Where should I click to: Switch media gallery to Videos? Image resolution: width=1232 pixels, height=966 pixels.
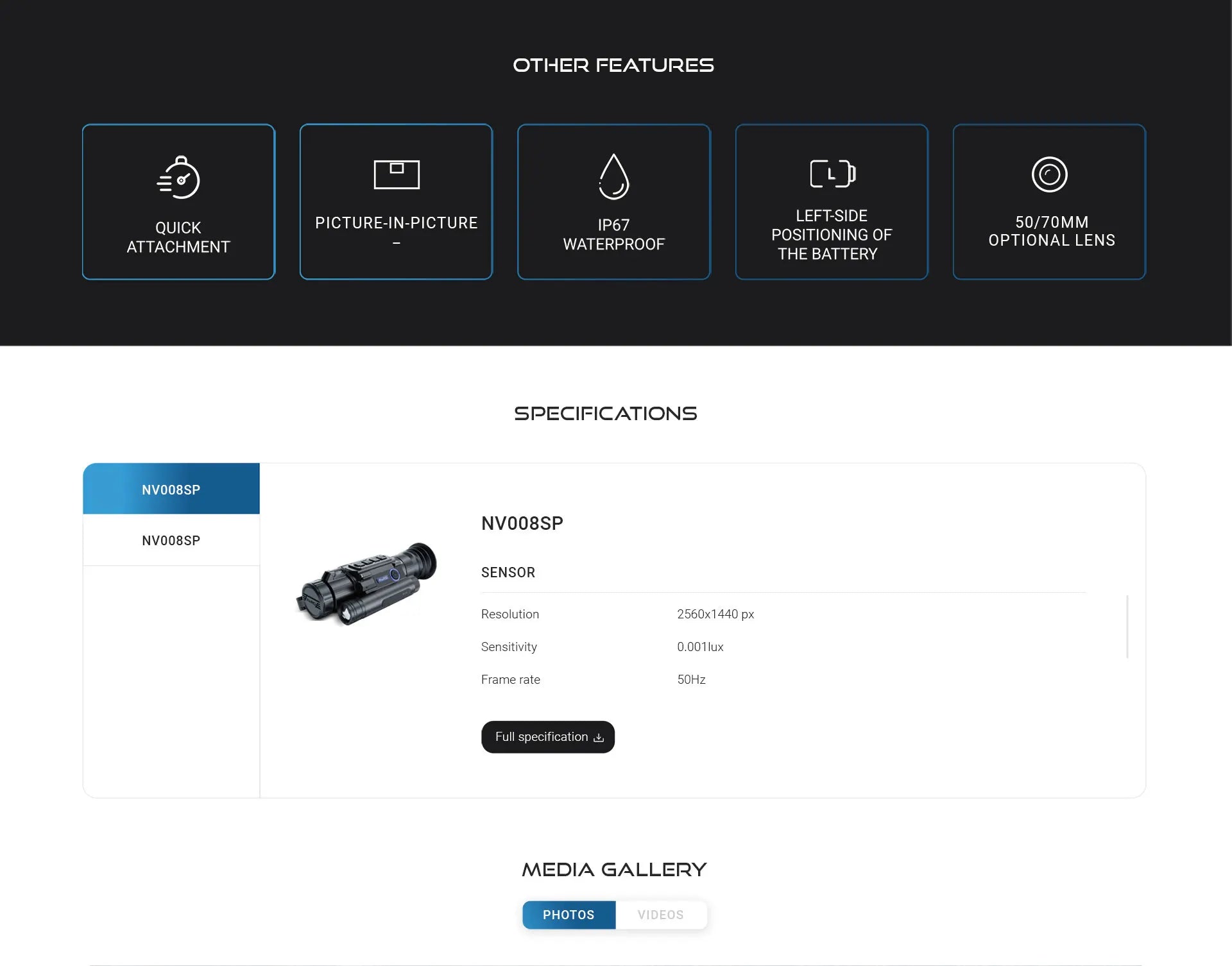tap(660, 915)
